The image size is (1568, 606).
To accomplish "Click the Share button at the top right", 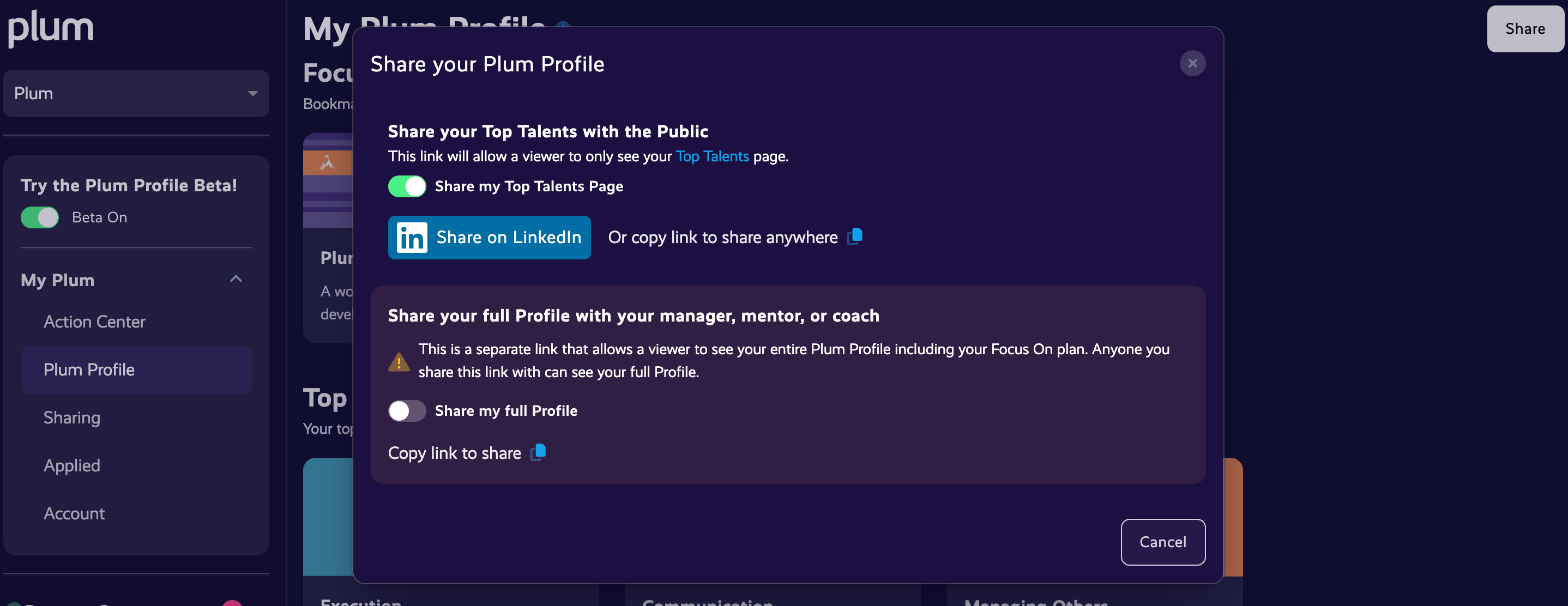I will tap(1525, 28).
